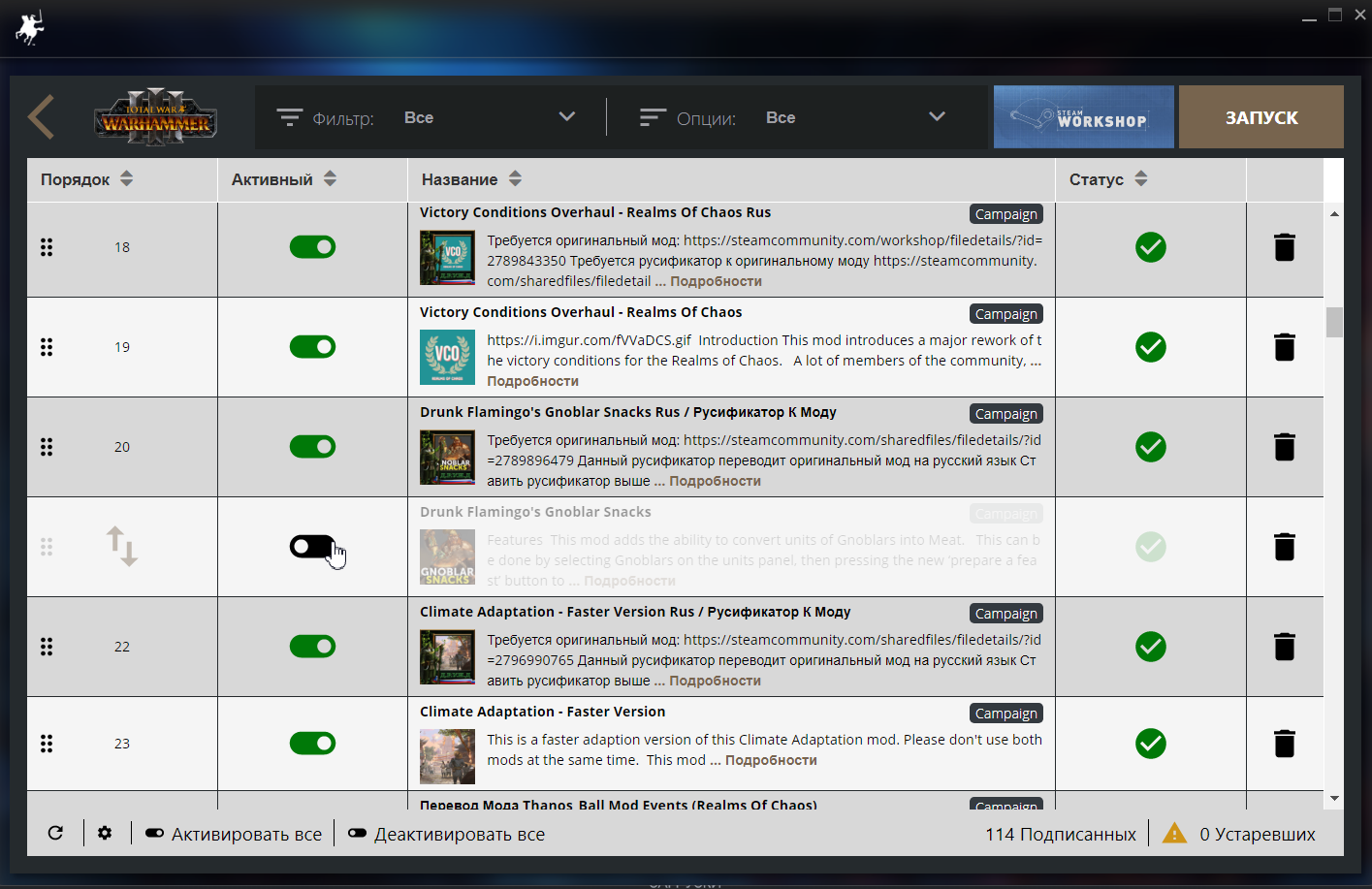Click order number 18
Screen dimensions: 1372x889
pos(122,247)
